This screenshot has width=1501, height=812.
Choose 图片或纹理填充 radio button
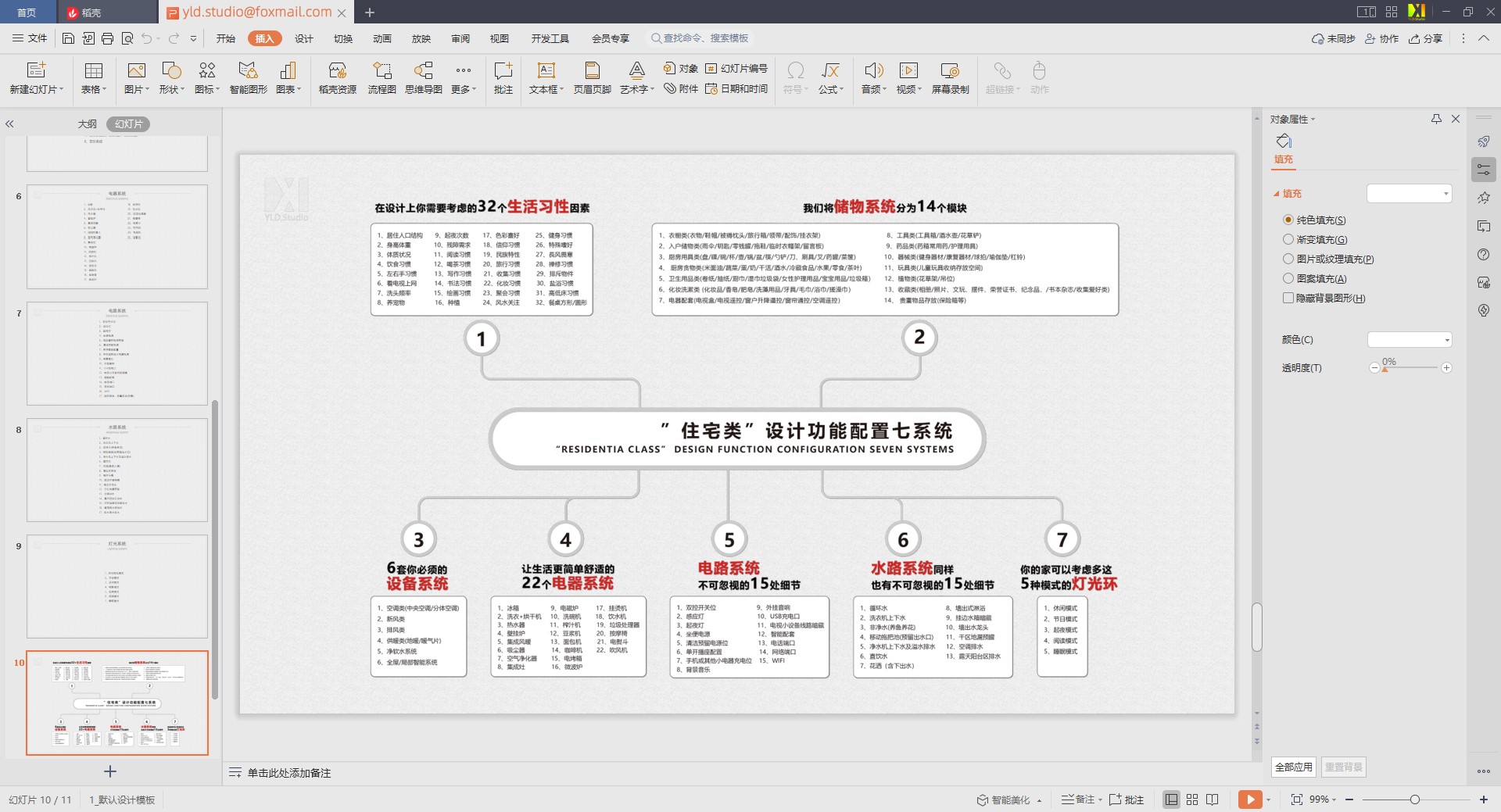click(x=1288, y=259)
